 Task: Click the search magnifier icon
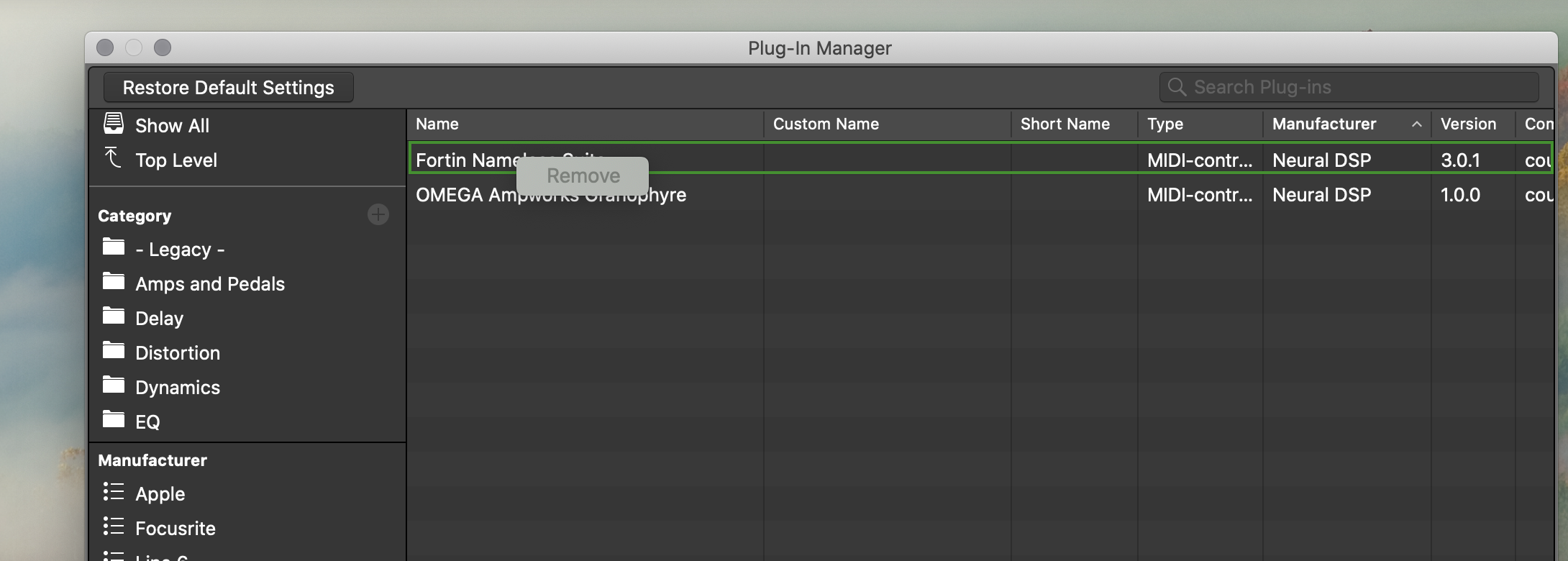(x=1177, y=87)
